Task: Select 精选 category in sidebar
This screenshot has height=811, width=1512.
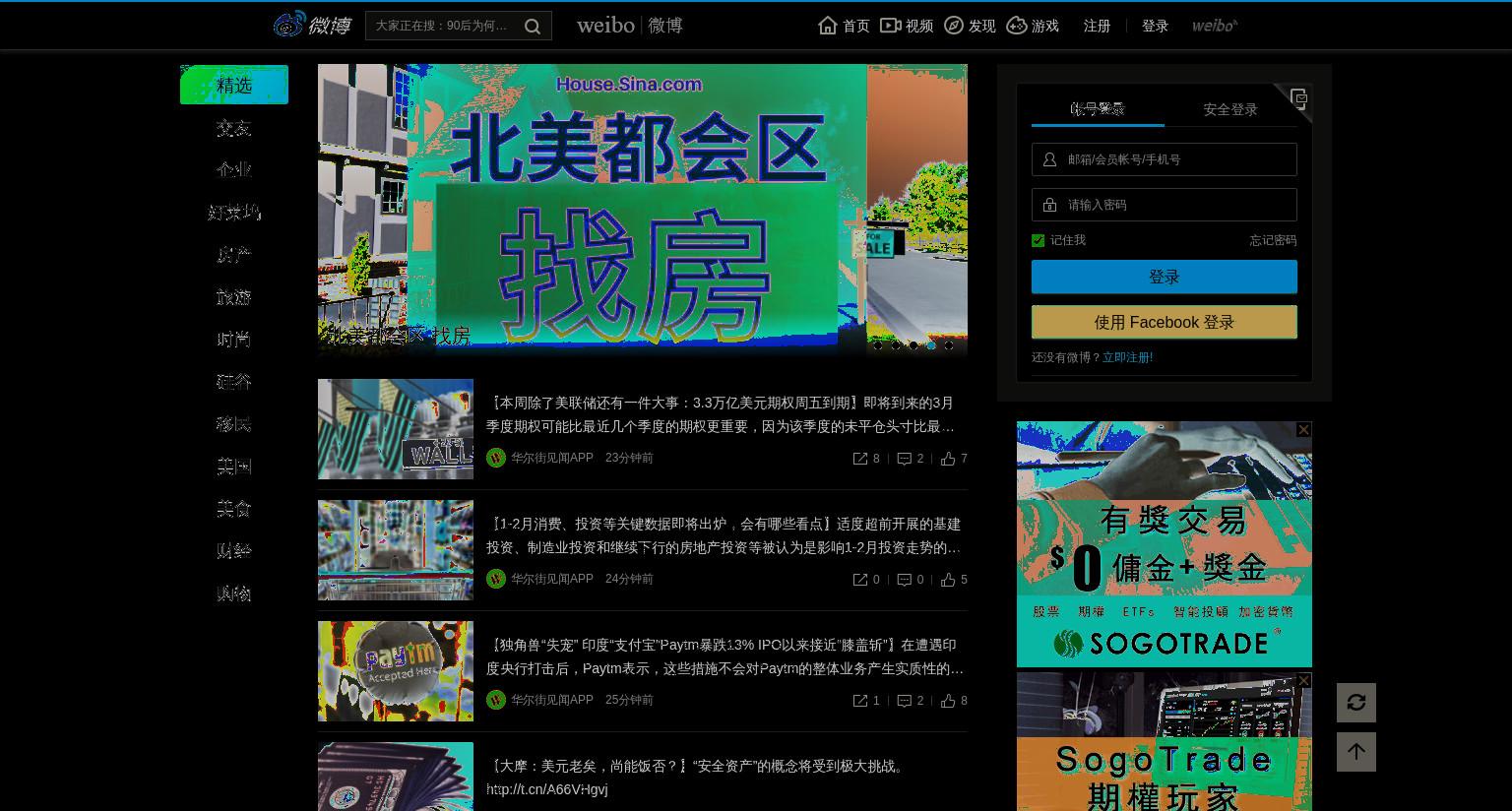Action: 234,85
